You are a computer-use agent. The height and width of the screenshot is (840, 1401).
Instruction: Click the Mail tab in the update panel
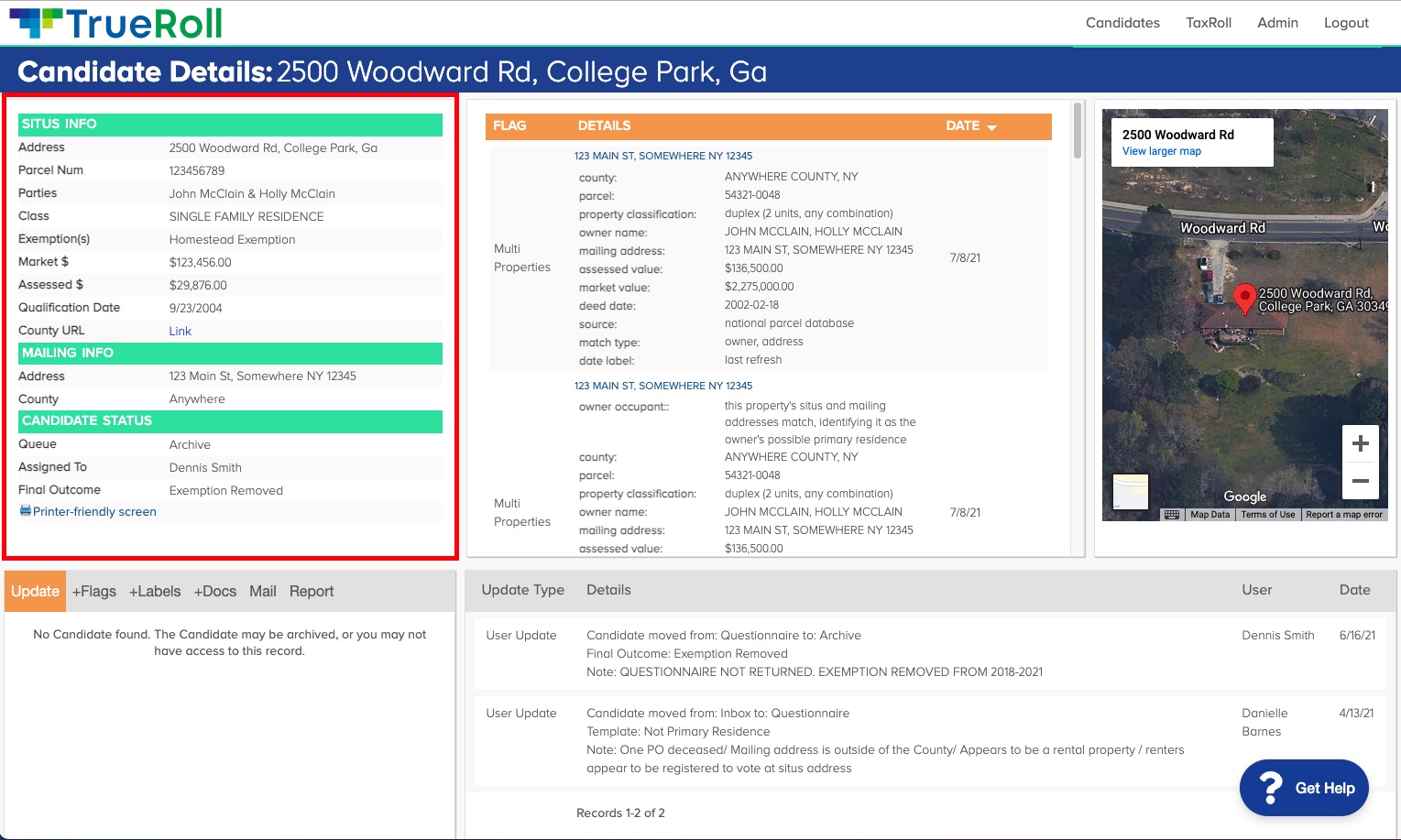coord(263,591)
